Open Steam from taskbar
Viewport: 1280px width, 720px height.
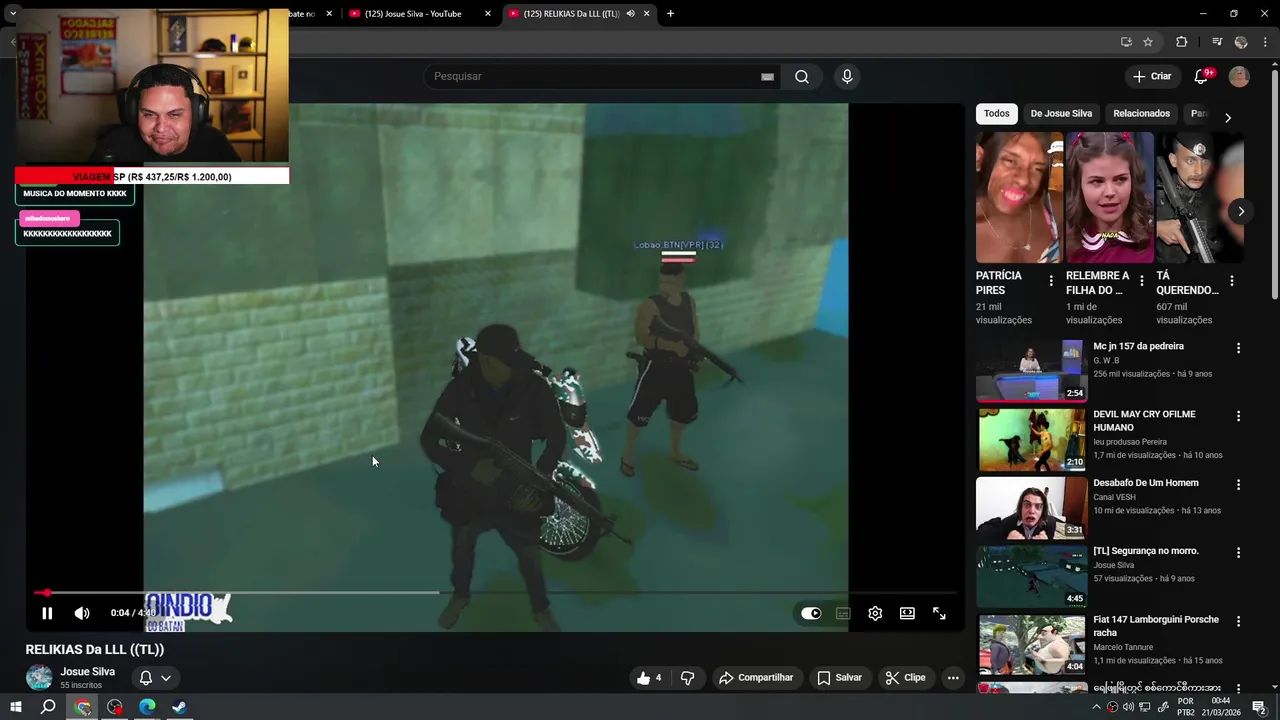179,707
